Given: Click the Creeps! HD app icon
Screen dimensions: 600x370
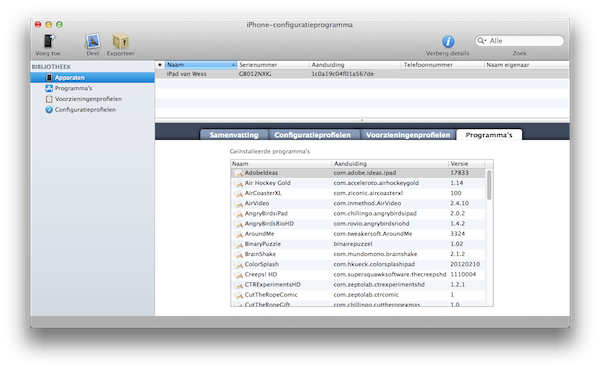Looking at the screenshot, I should [x=238, y=275].
